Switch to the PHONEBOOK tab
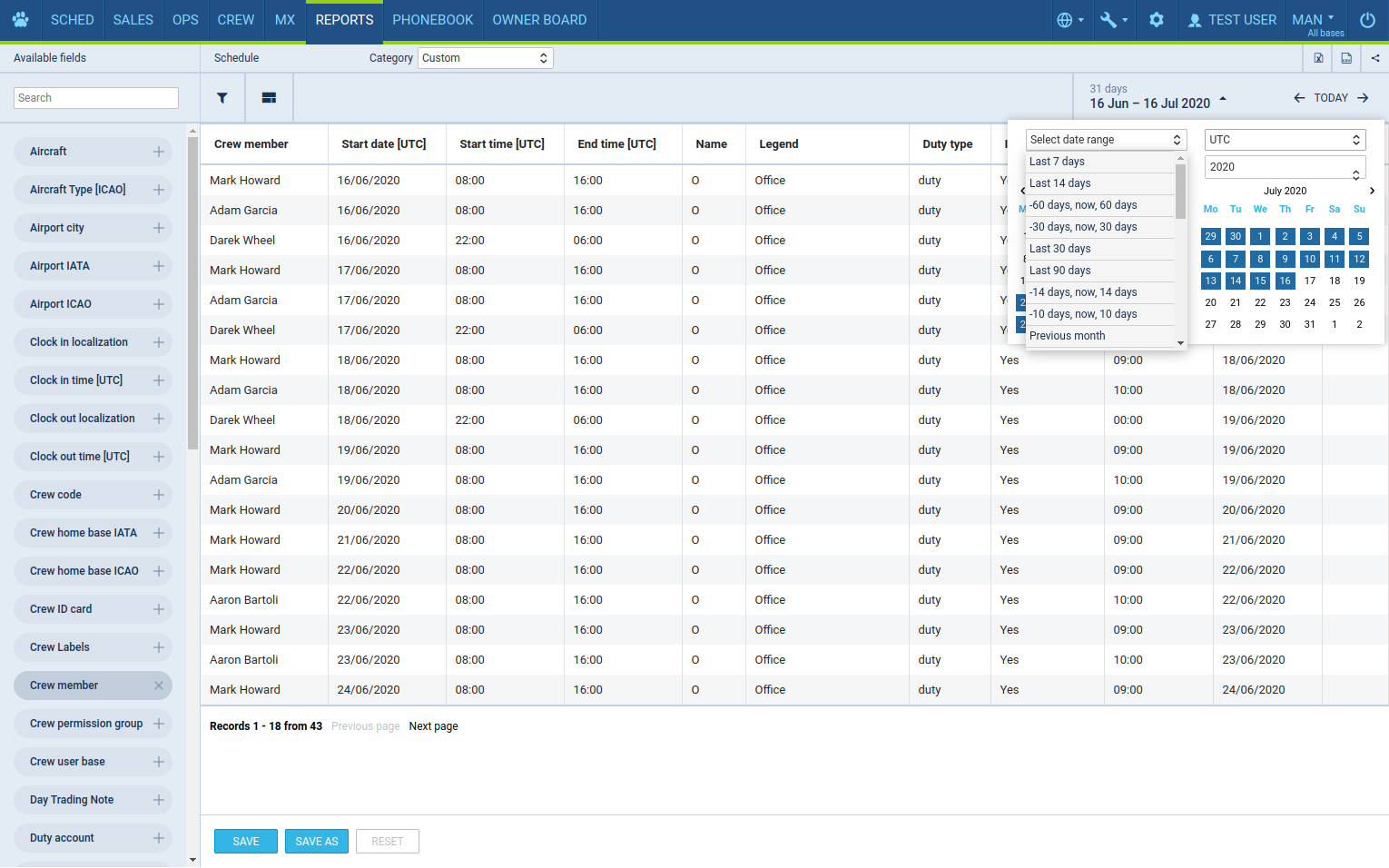Viewport: 1389px width, 868px height. (x=432, y=20)
